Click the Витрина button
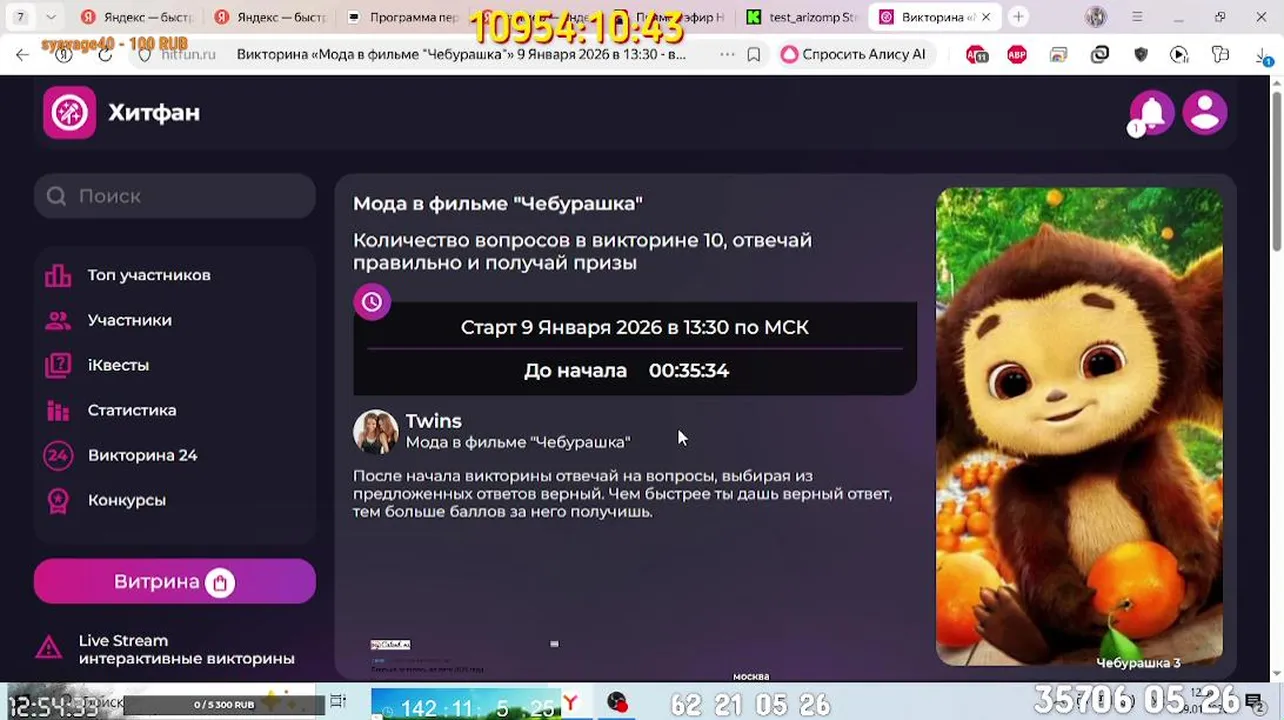The height and width of the screenshot is (720, 1284). [175, 582]
